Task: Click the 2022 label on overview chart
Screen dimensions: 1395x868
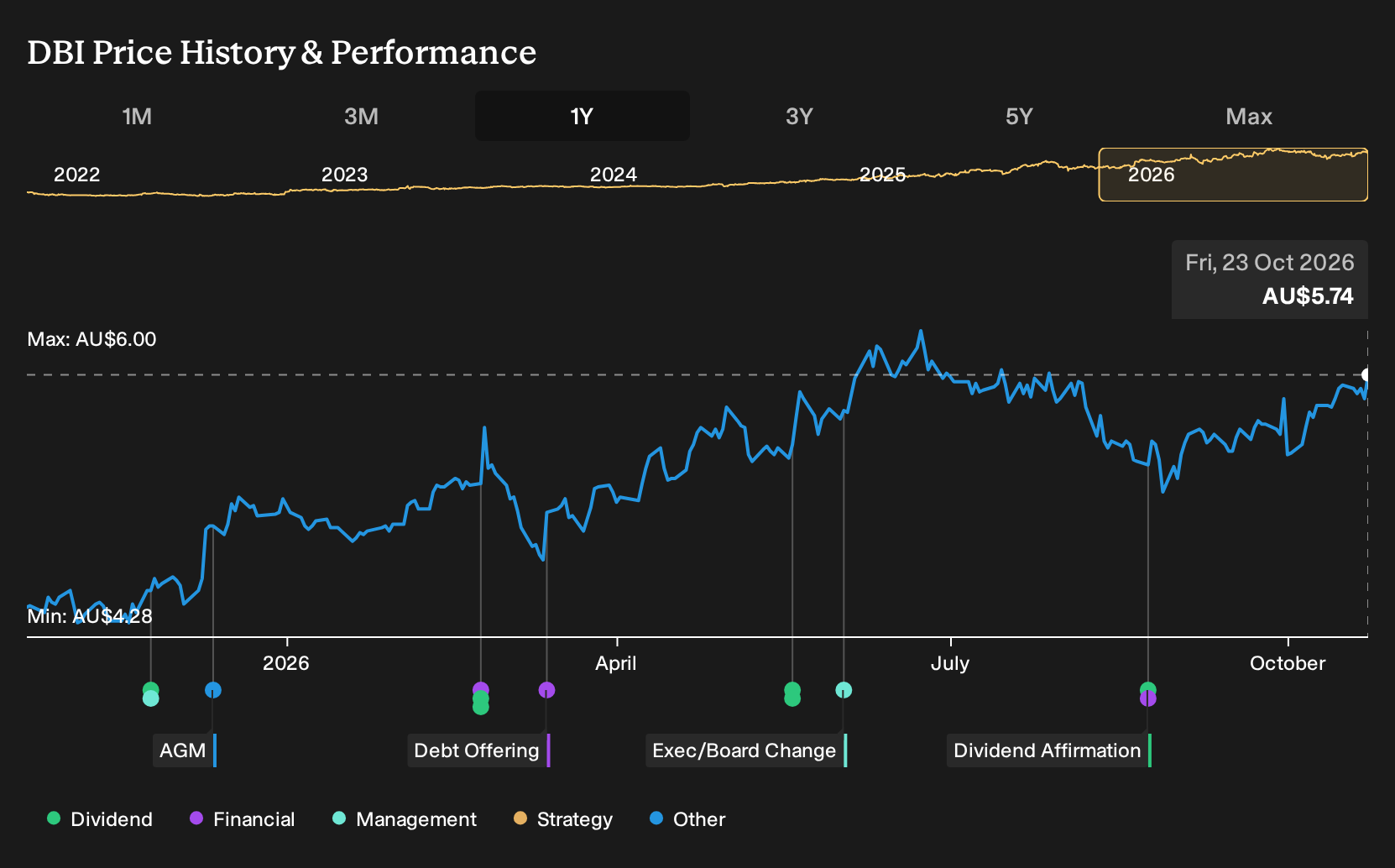Action: click(x=76, y=175)
